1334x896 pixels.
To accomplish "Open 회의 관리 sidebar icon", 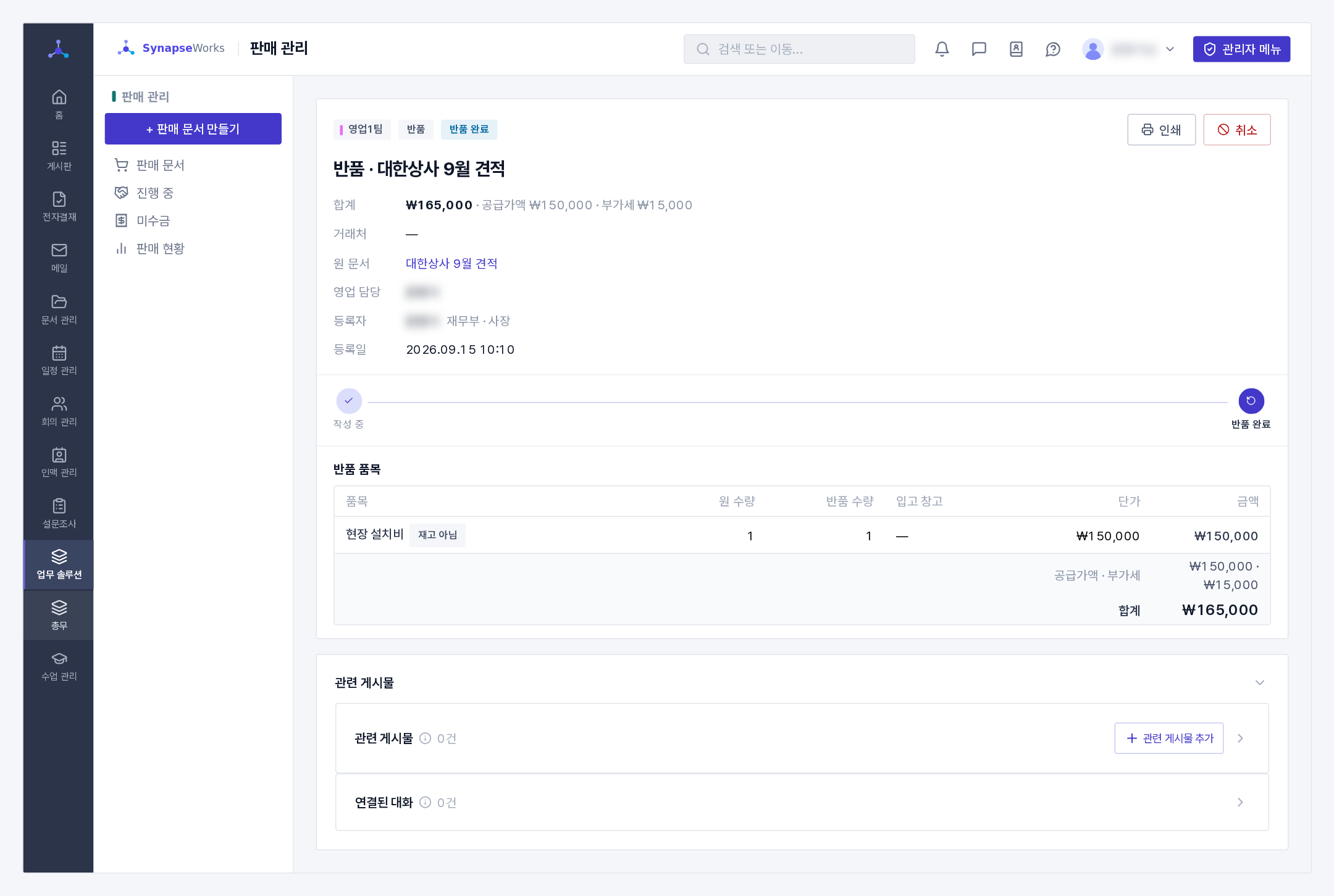I will point(59,411).
